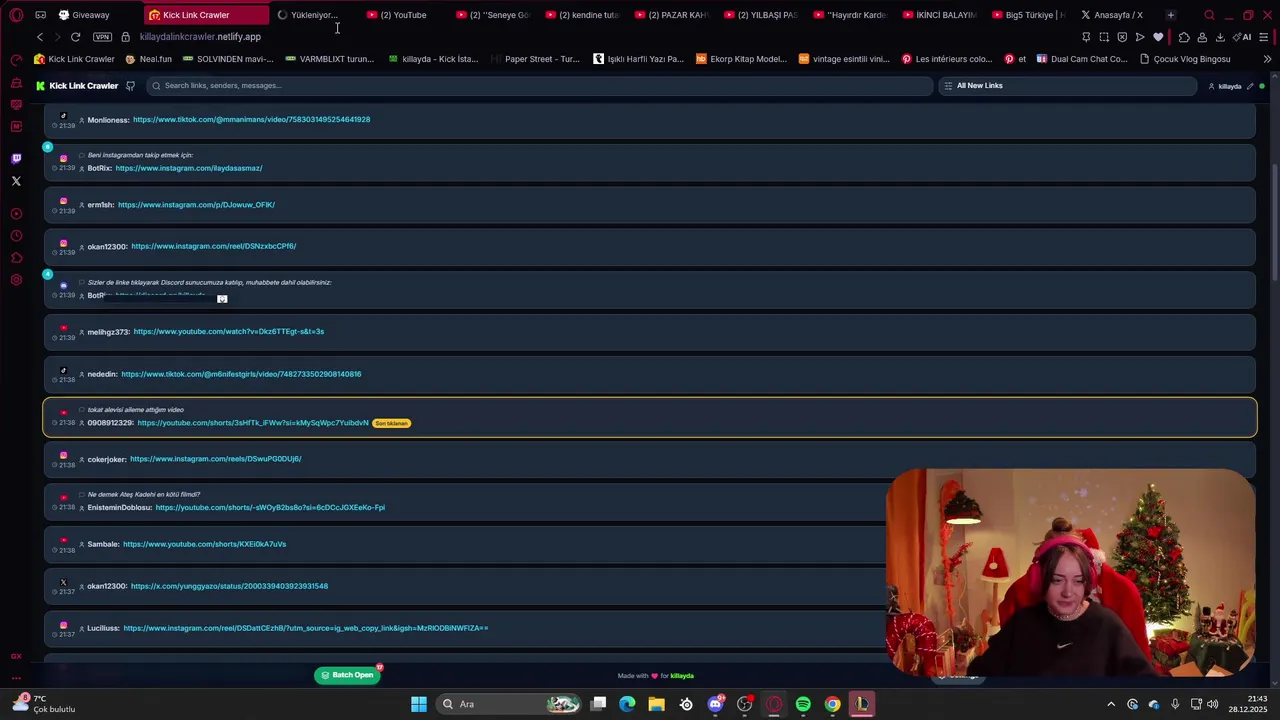Viewport: 1280px width, 720px height.
Task: Open a new browser tab with plus button
Action: pyautogui.click(x=1170, y=15)
